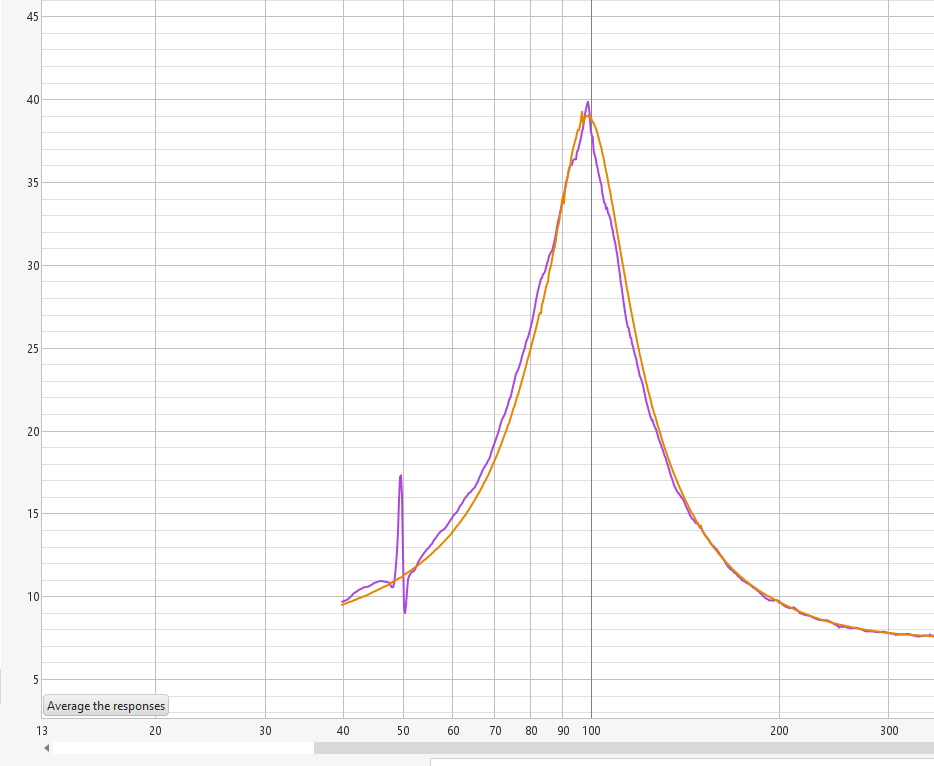
Task: Click the 45 label on vertical axis
Action: [33, 17]
